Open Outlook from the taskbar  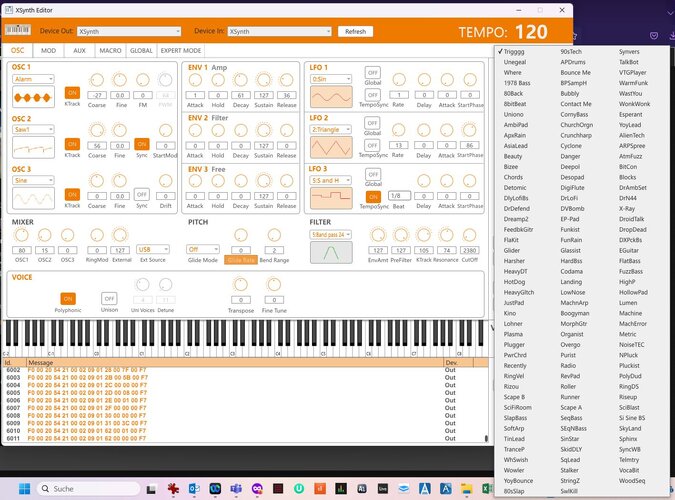194,489
